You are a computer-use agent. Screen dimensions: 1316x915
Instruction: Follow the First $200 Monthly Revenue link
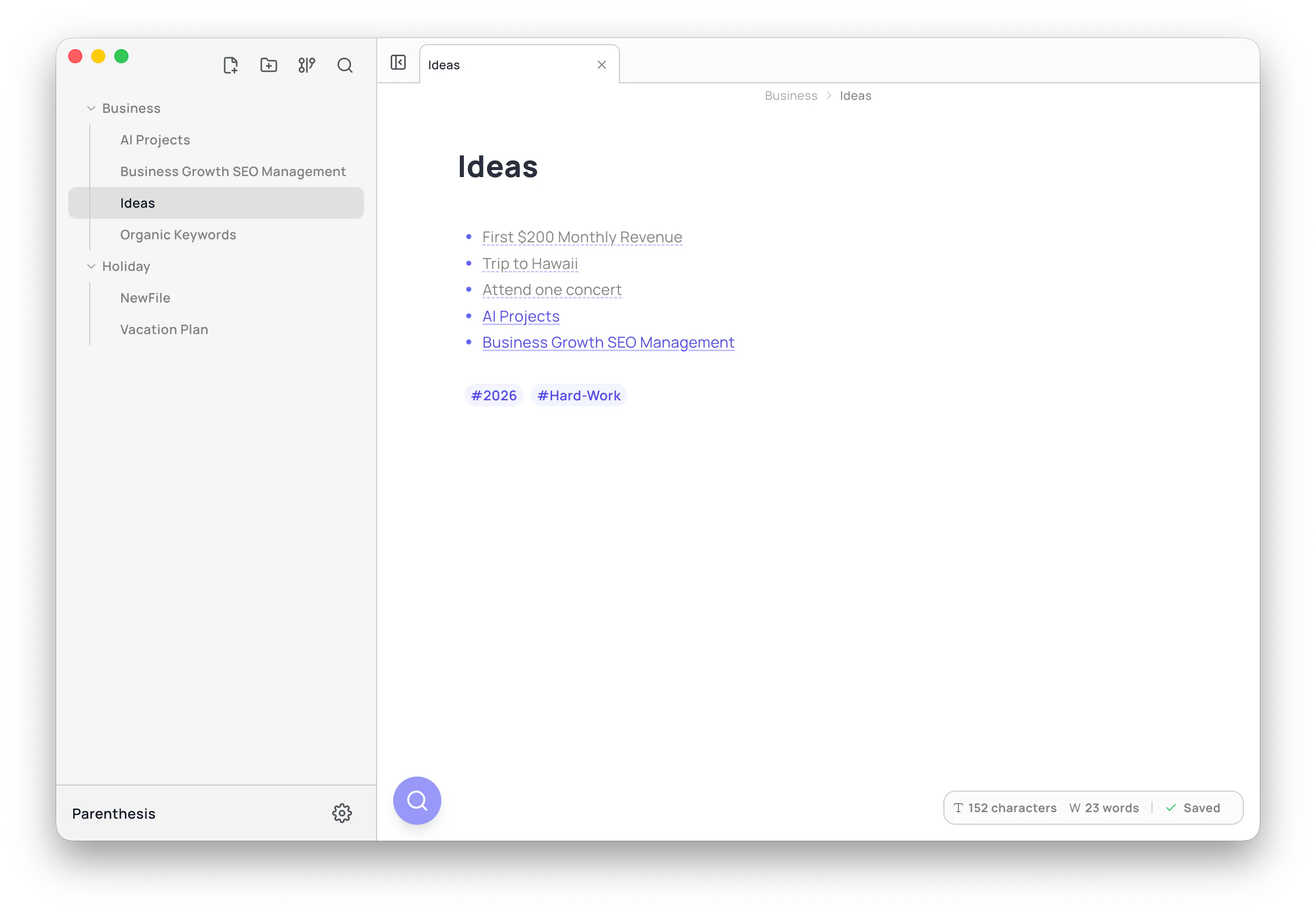tap(582, 237)
